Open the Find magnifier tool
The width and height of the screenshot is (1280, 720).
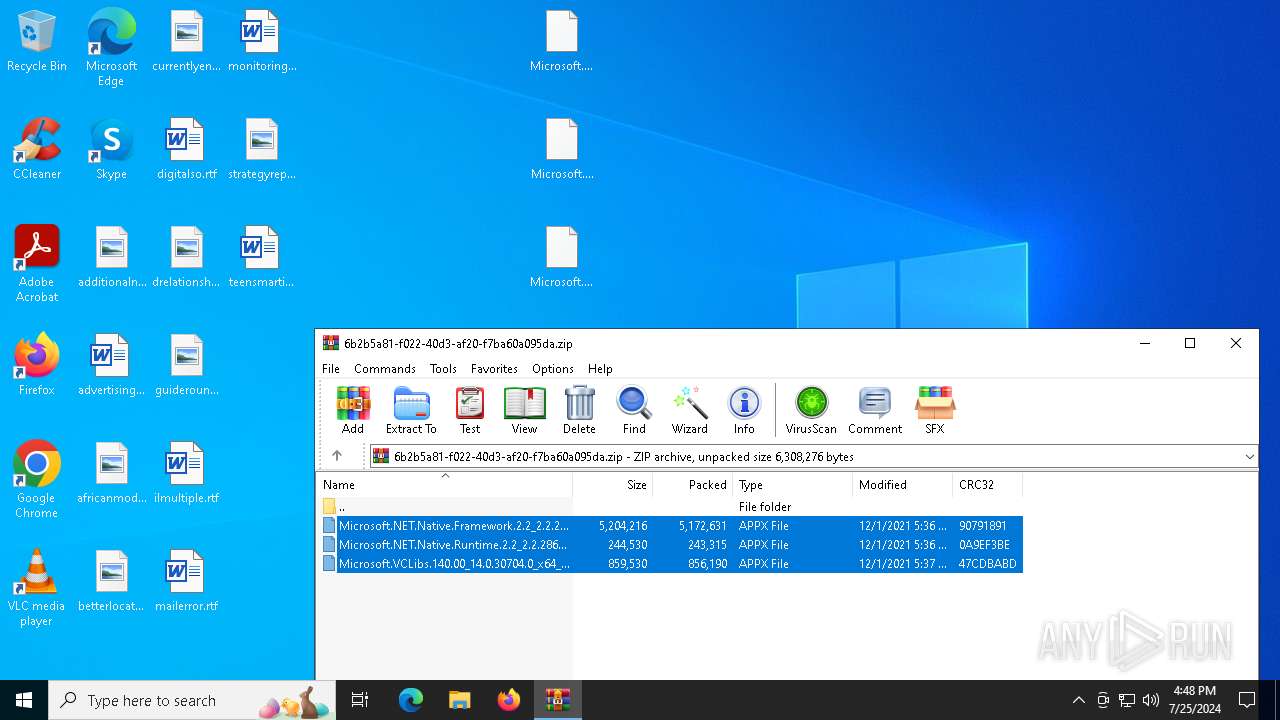pyautogui.click(x=634, y=410)
